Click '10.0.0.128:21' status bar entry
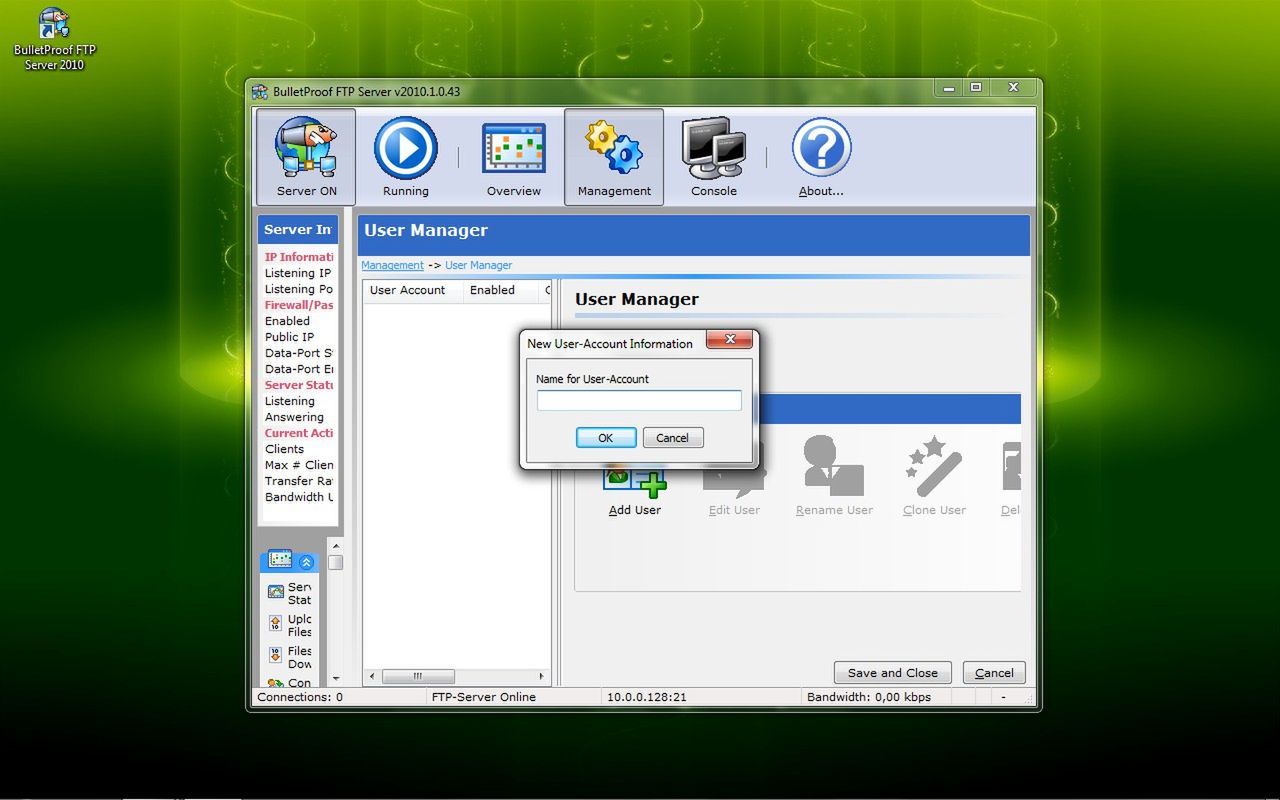Screen dimensions: 1280x800 click(647, 697)
